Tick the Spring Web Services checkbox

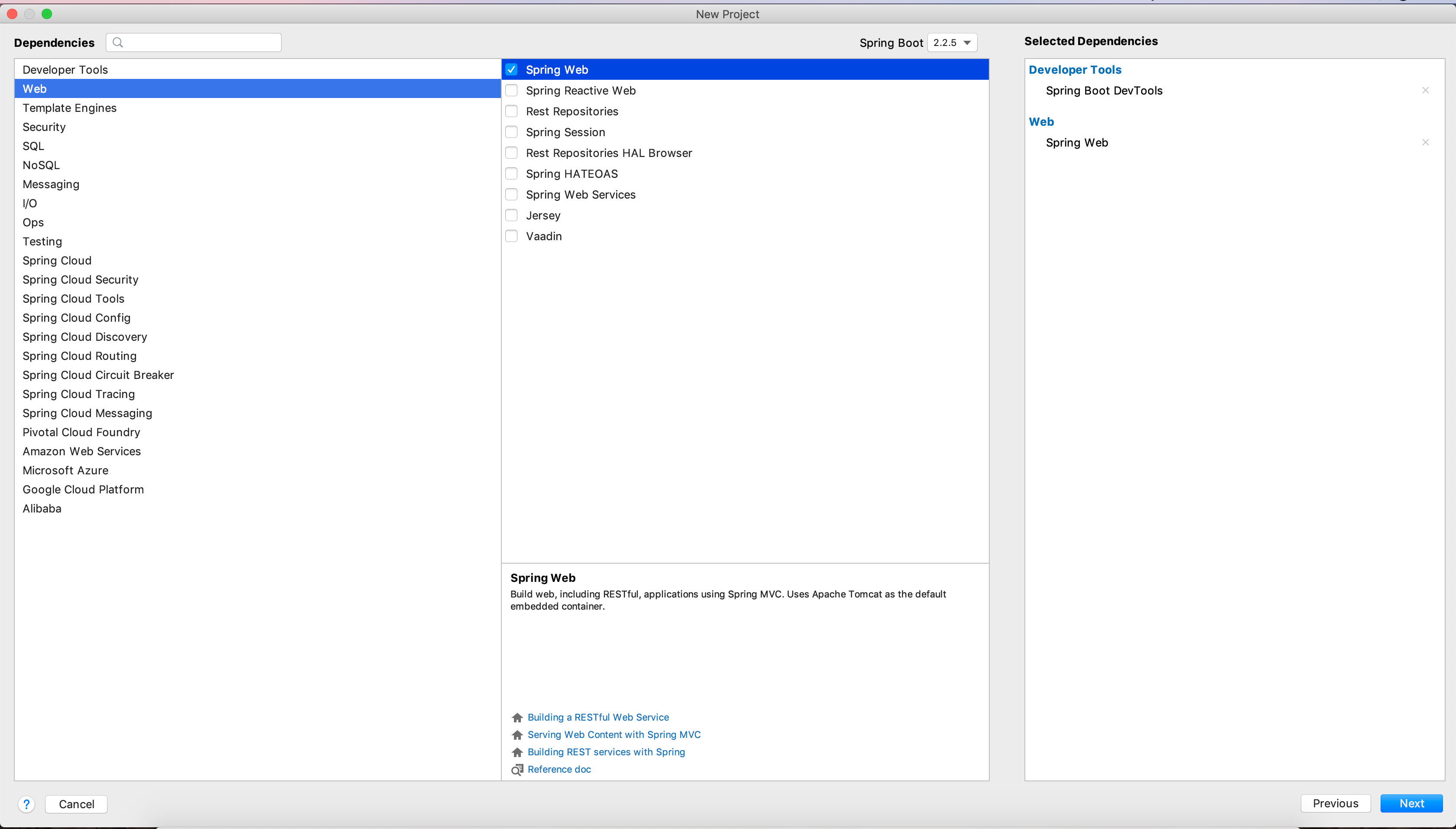click(x=511, y=194)
